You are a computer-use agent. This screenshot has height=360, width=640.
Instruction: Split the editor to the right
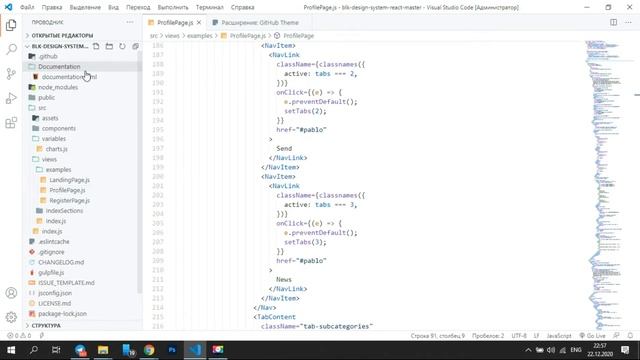[x=613, y=22]
